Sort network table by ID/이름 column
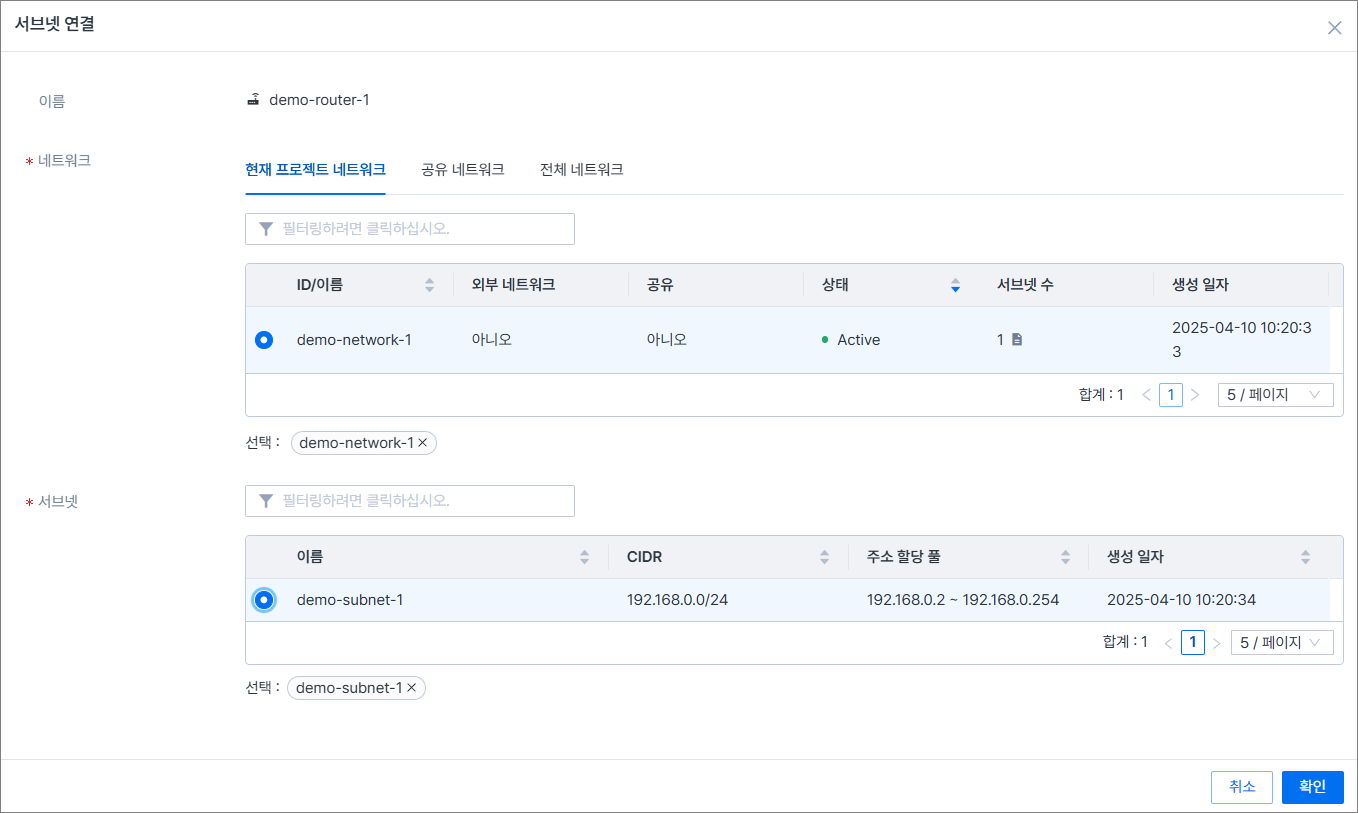 pyautogui.click(x=429, y=285)
